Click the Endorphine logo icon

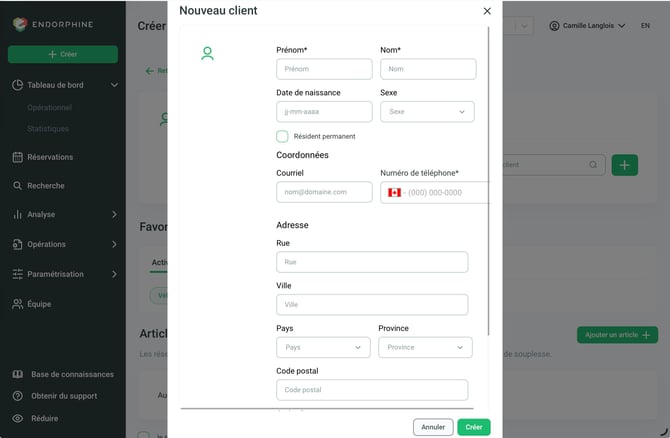tap(20, 24)
